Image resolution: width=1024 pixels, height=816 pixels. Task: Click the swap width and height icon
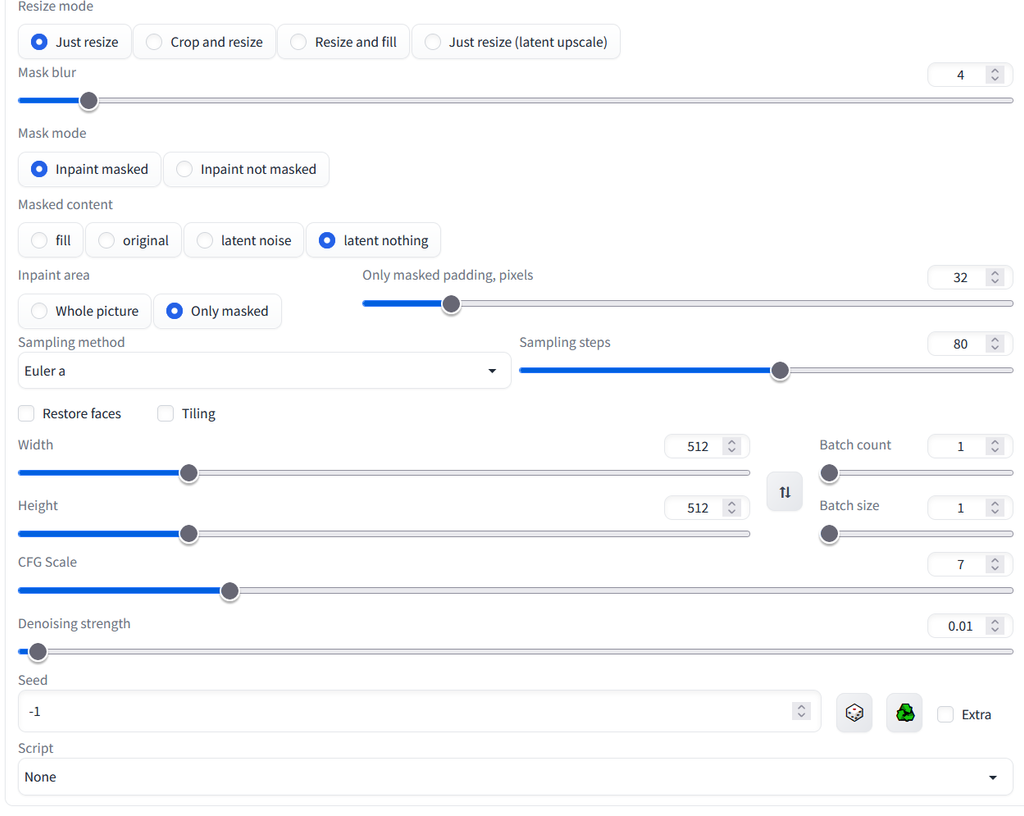click(784, 492)
